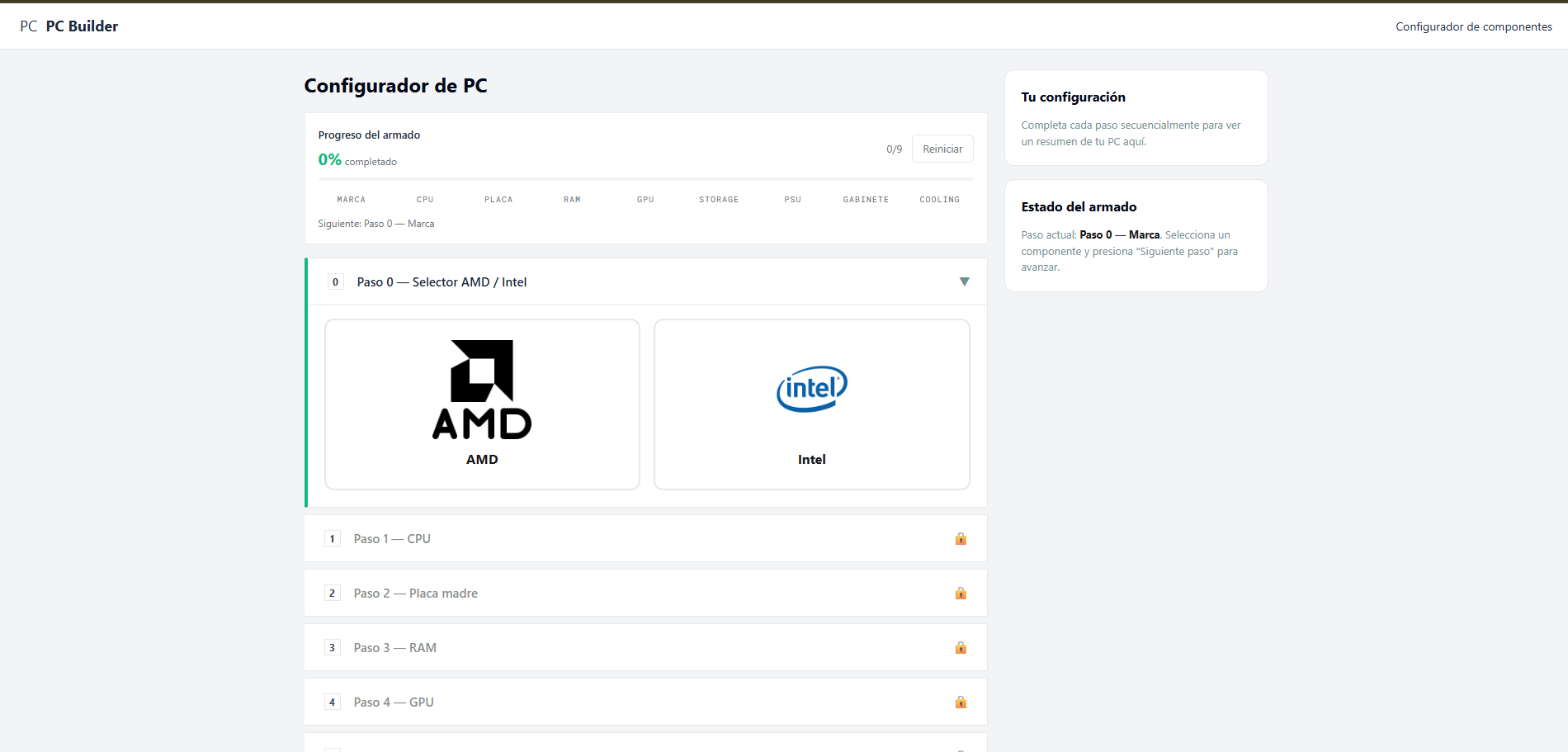Select the PLACA progress step

(498, 200)
